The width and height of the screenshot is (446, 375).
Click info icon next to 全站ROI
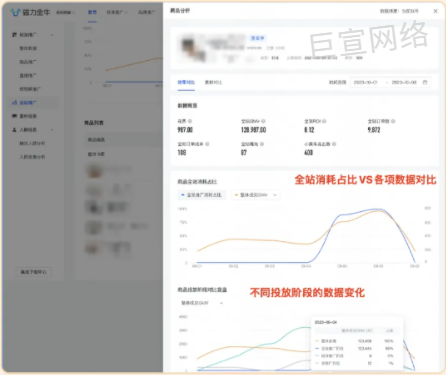(x=324, y=121)
